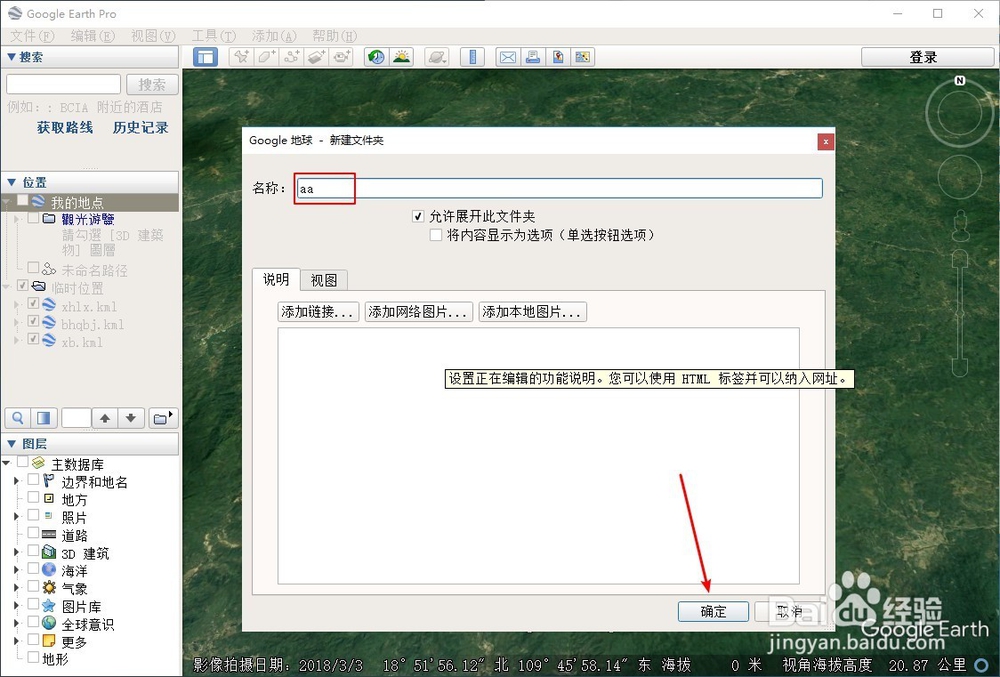The width and height of the screenshot is (1000, 677).
Task: Click the transparency gradient icon under Places list
Action: 43,418
